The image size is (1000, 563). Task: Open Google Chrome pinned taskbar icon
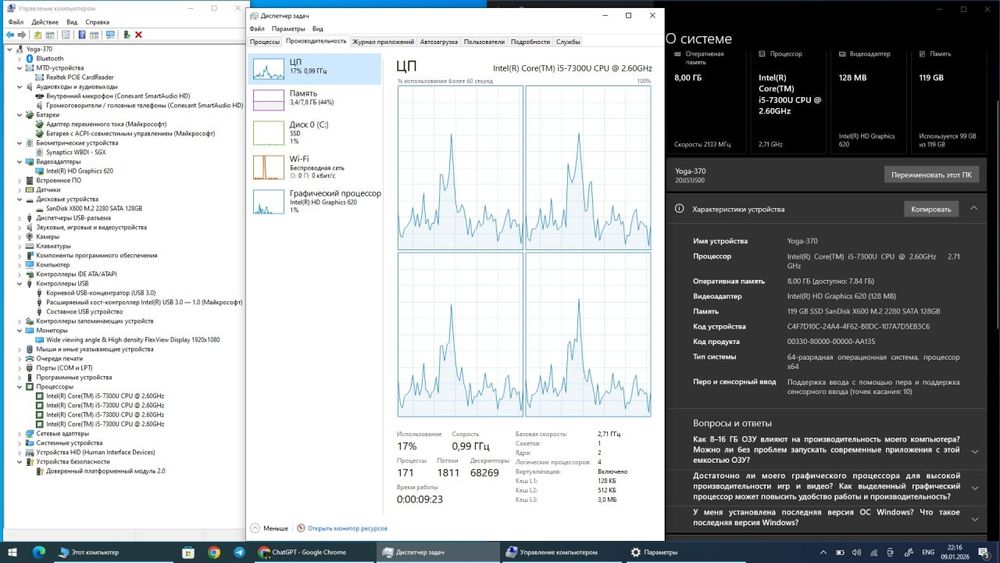coord(214,552)
